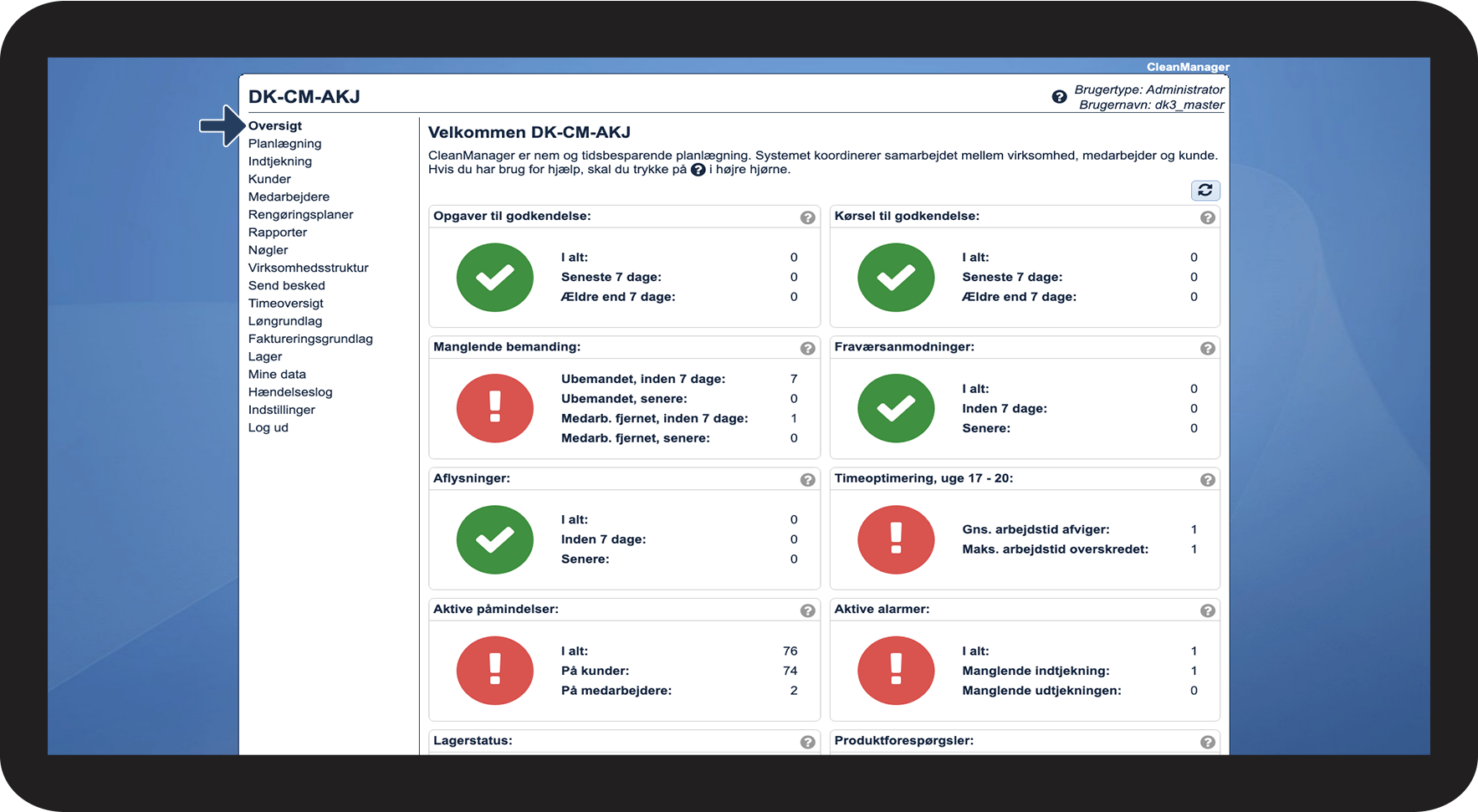Click the refresh dashboard icon
The image size is (1478, 812).
tap(1204, 191)
